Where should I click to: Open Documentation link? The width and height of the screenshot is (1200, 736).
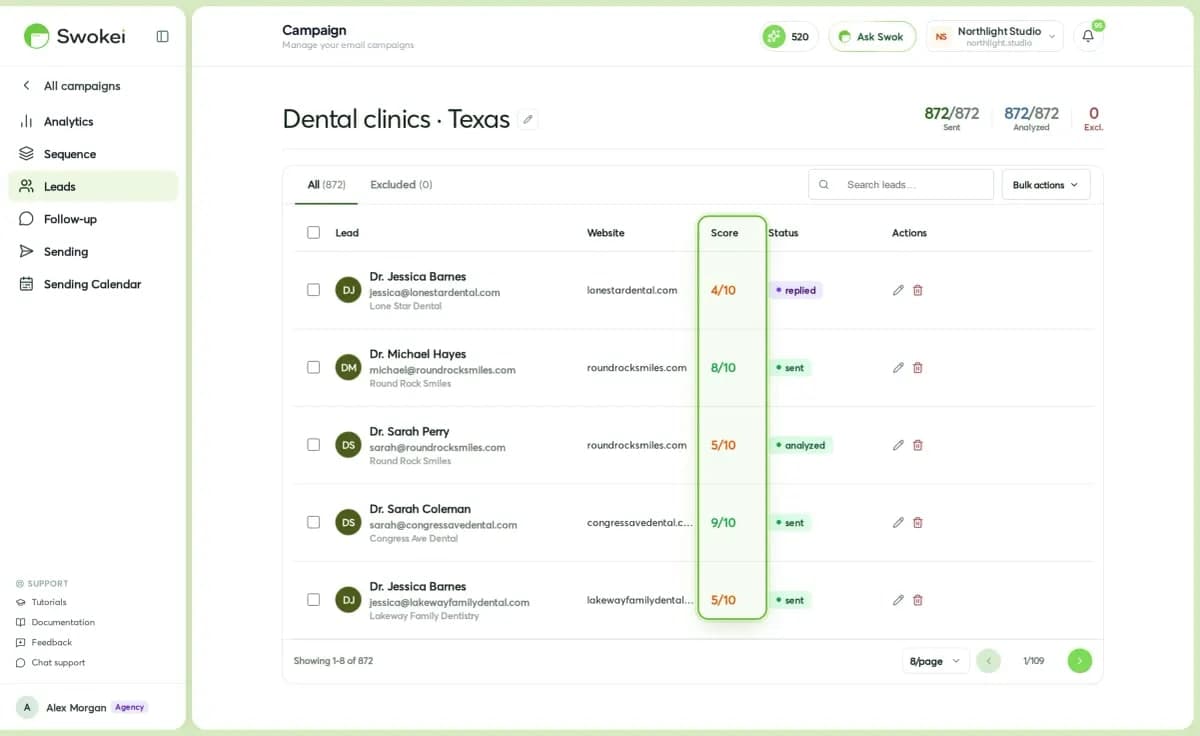coord(56,622)
